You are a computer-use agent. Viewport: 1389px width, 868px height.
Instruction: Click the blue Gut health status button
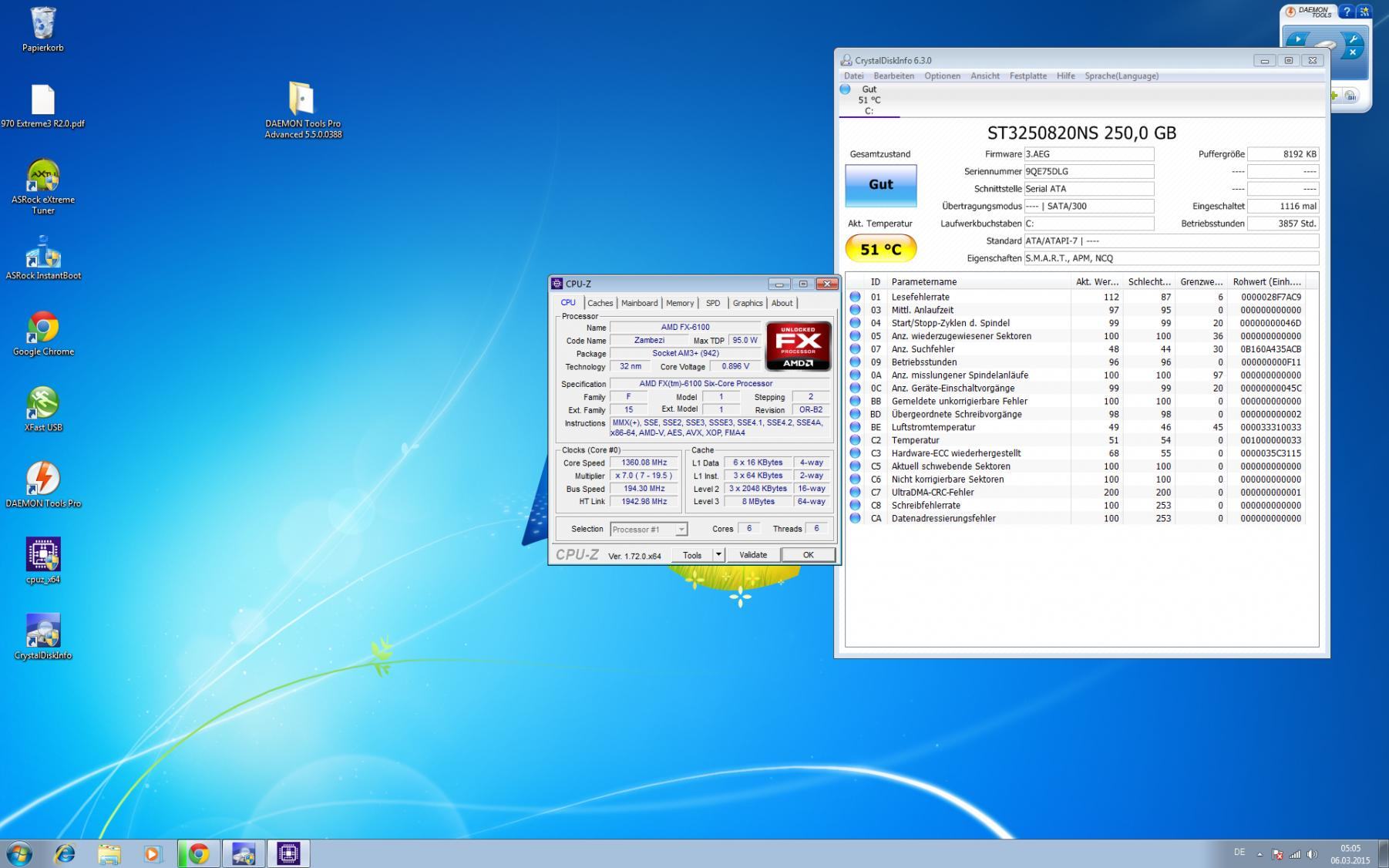880,185
